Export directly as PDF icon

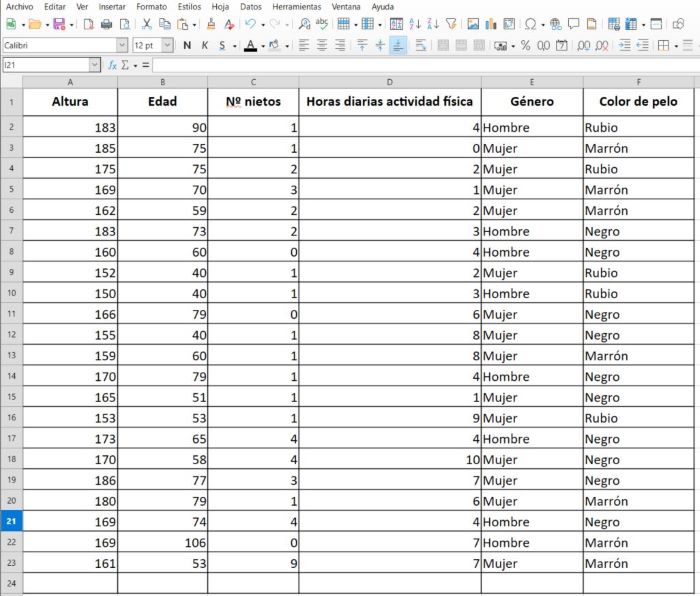tap(89, 24)
